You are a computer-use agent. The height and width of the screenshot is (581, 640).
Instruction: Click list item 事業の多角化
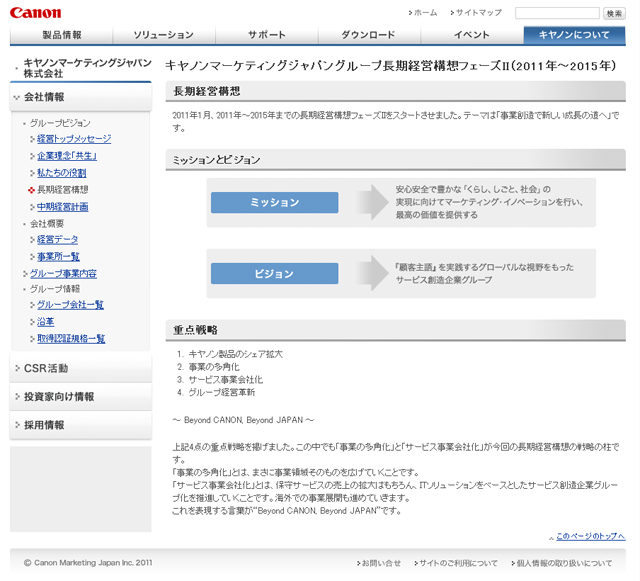[214, 367]
